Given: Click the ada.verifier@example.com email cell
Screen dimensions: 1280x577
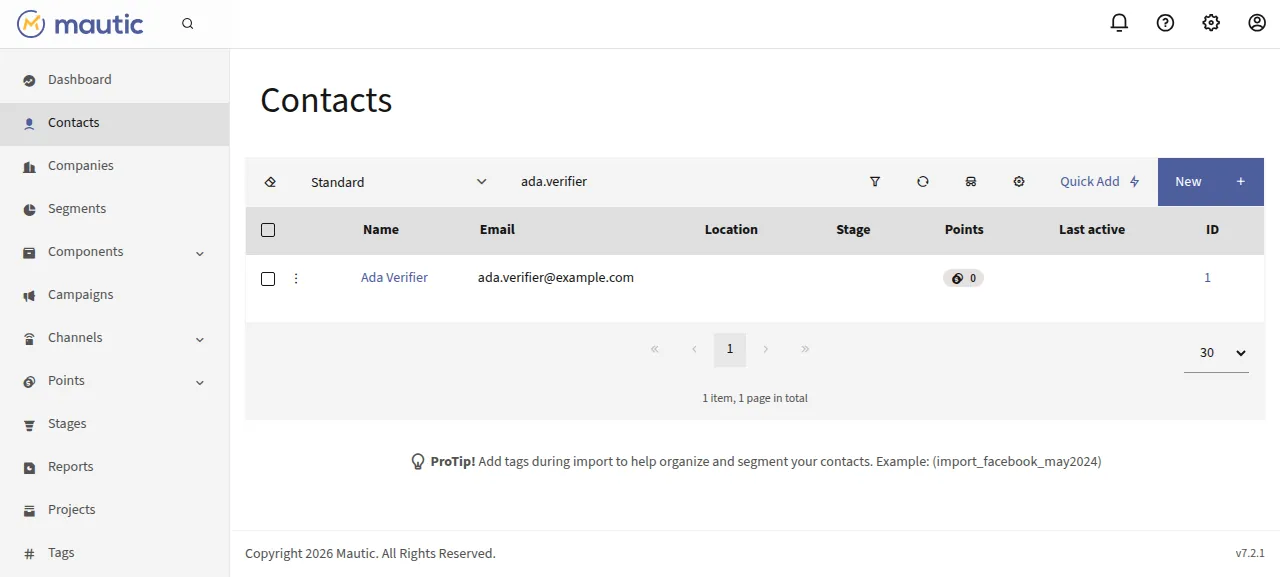Looking at the screenshot, I should [x=556, y=278].
